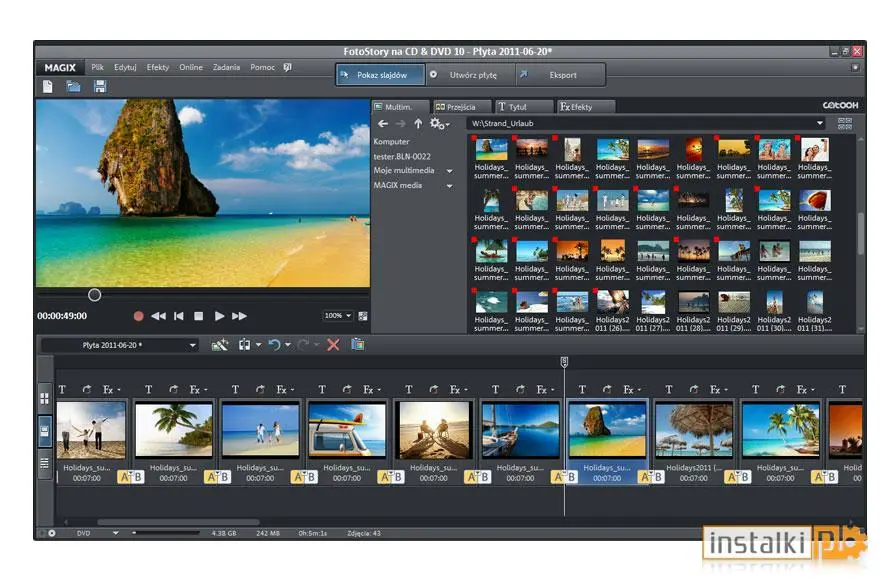Open the Pomoc menu

pyautogui.click(x=262, y=67)
